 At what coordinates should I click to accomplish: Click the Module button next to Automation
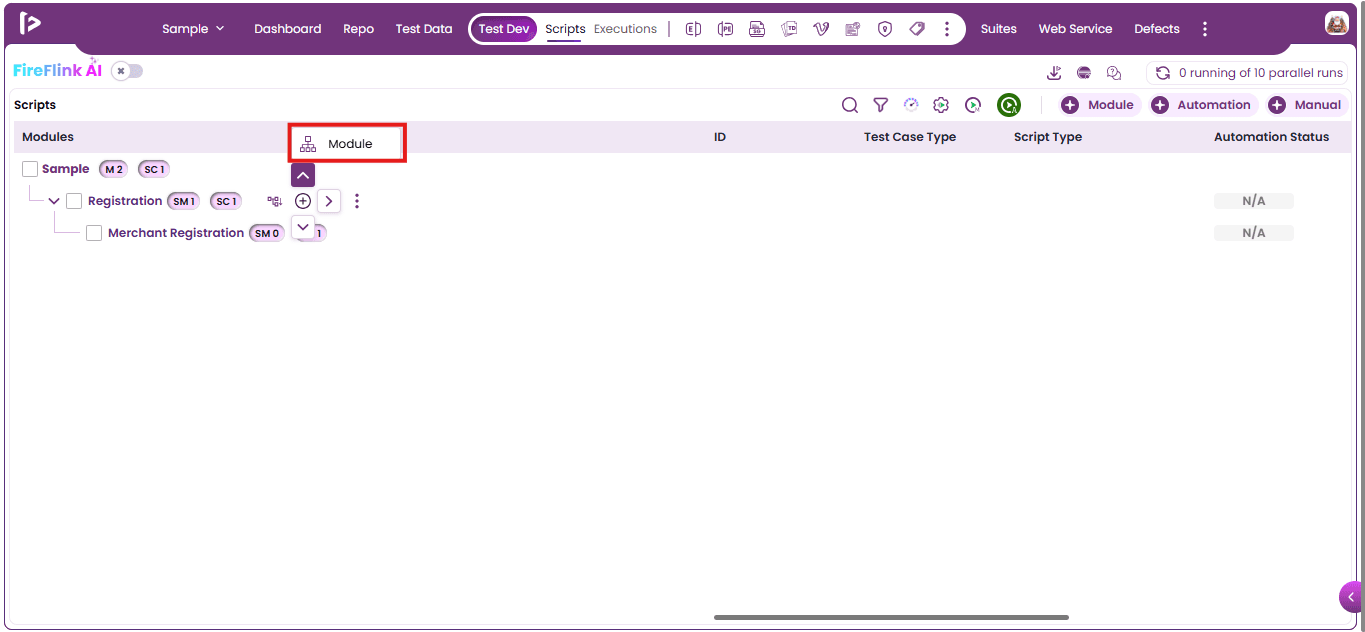coord(1099,105)
